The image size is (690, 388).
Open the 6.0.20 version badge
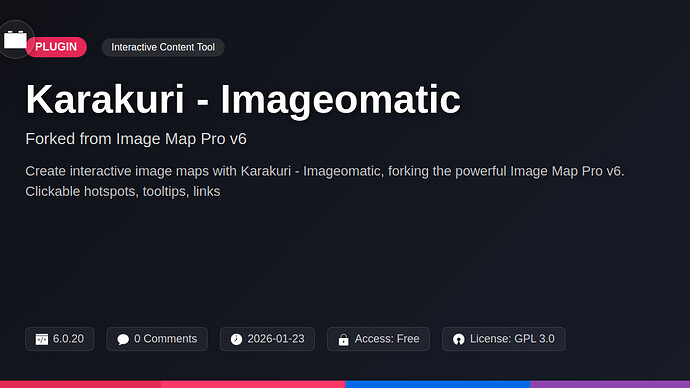59,339
